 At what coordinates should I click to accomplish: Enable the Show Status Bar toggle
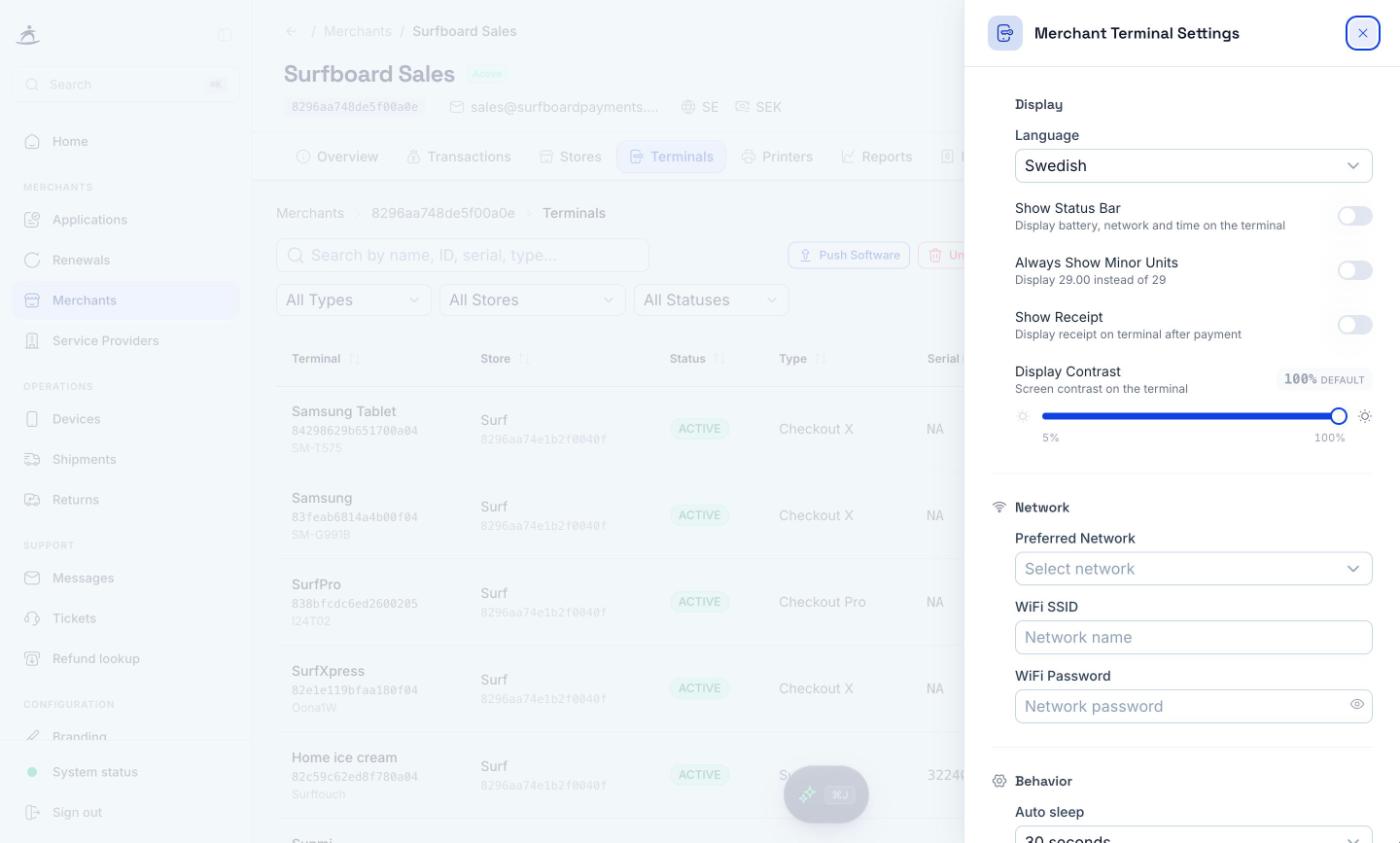click(1355, 216)
